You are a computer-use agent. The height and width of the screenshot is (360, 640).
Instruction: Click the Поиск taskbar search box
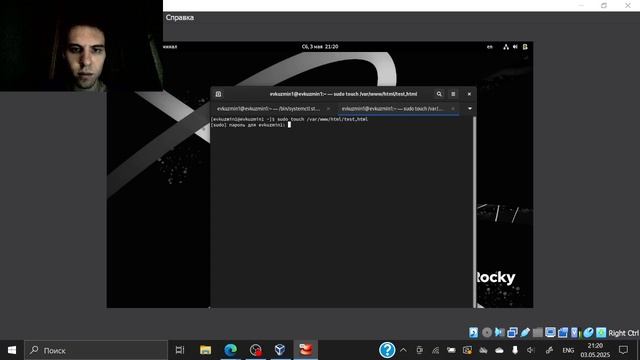(x=96, y=350)
